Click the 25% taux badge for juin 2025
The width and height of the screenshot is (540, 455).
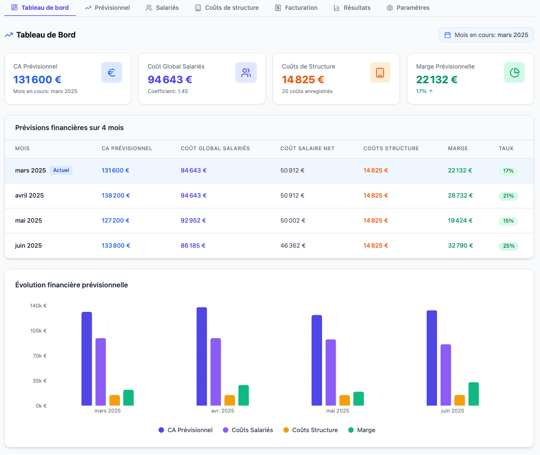pyautogui.click(x=508, y=246)
